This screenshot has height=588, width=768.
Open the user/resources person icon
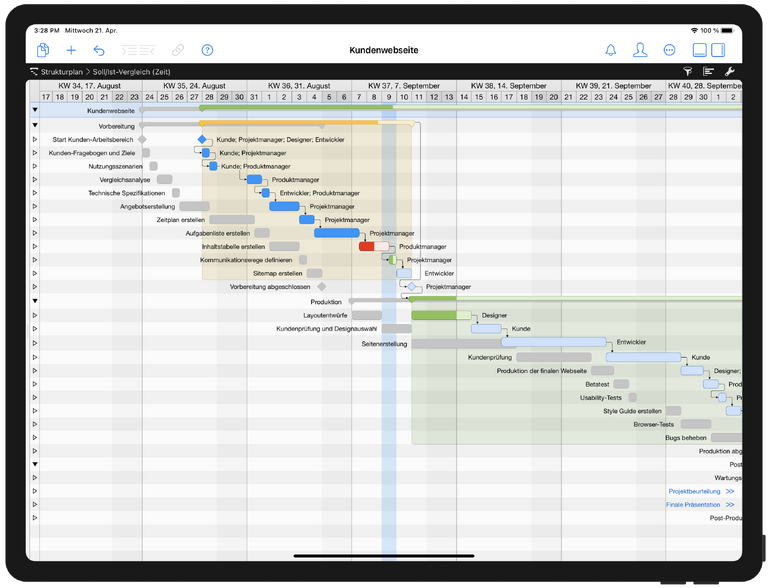coord(640,50)
